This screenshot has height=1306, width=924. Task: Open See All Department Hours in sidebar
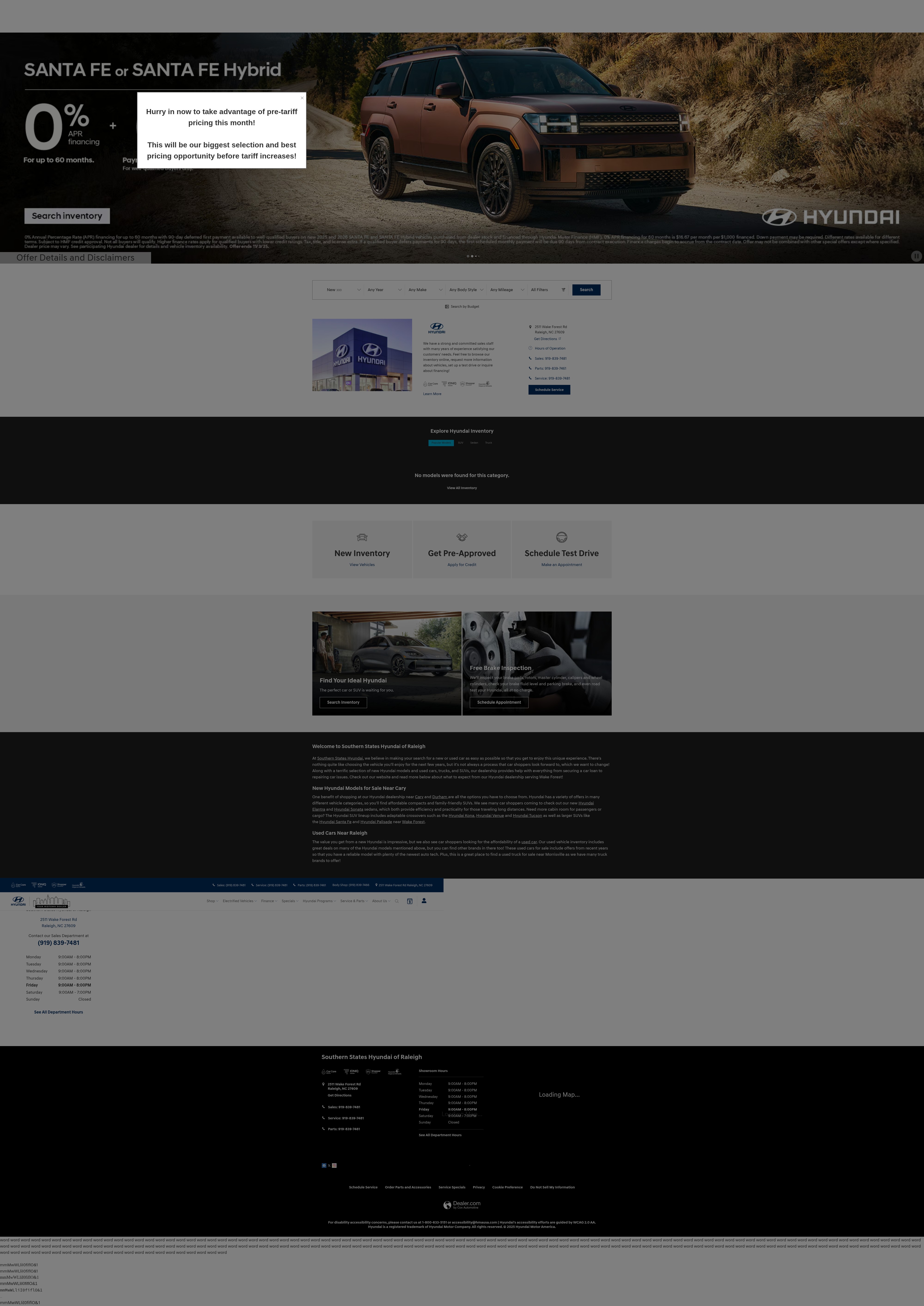tap(59, 1012)
